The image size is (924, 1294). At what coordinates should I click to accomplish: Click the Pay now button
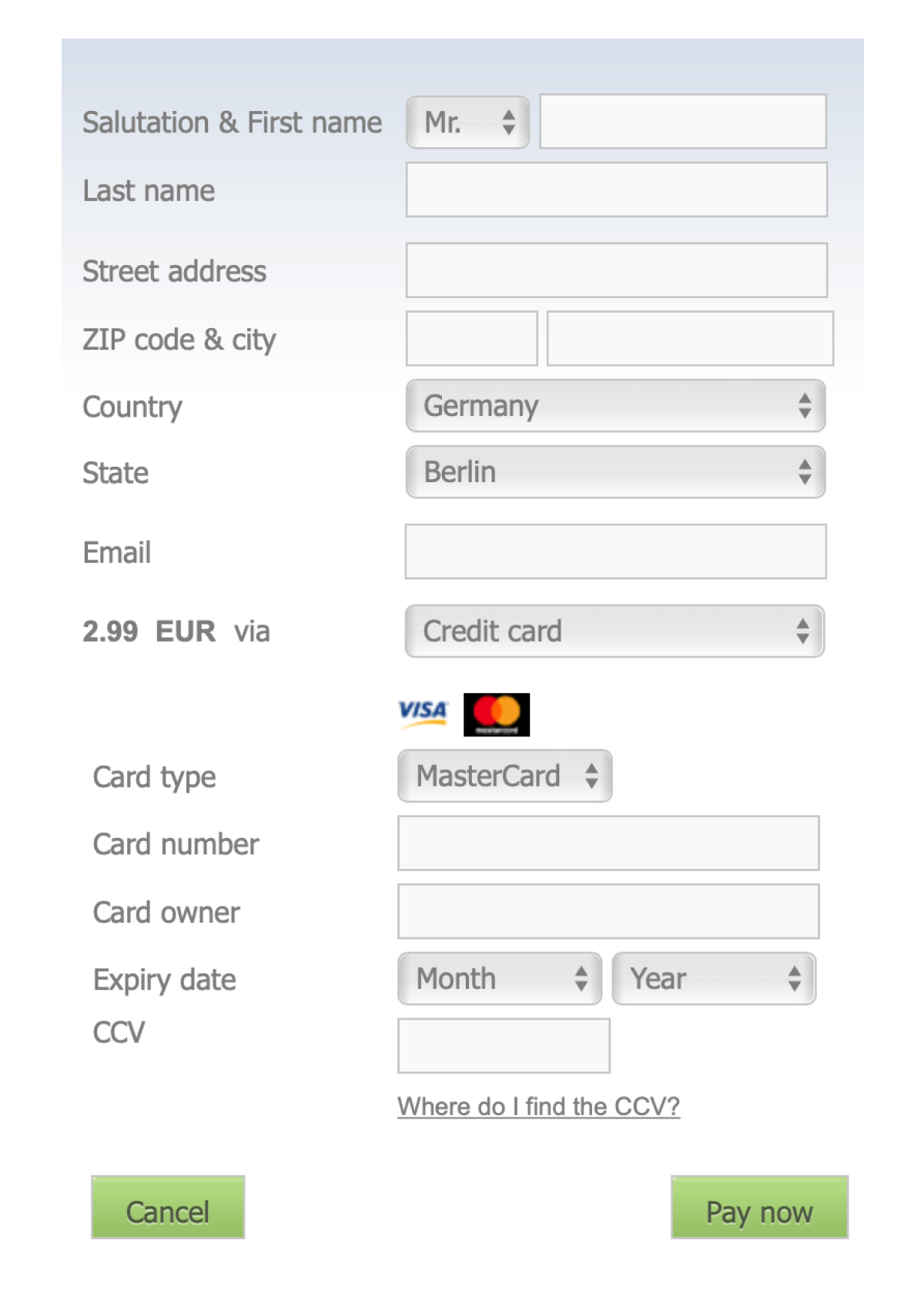tap(759, 1212)
